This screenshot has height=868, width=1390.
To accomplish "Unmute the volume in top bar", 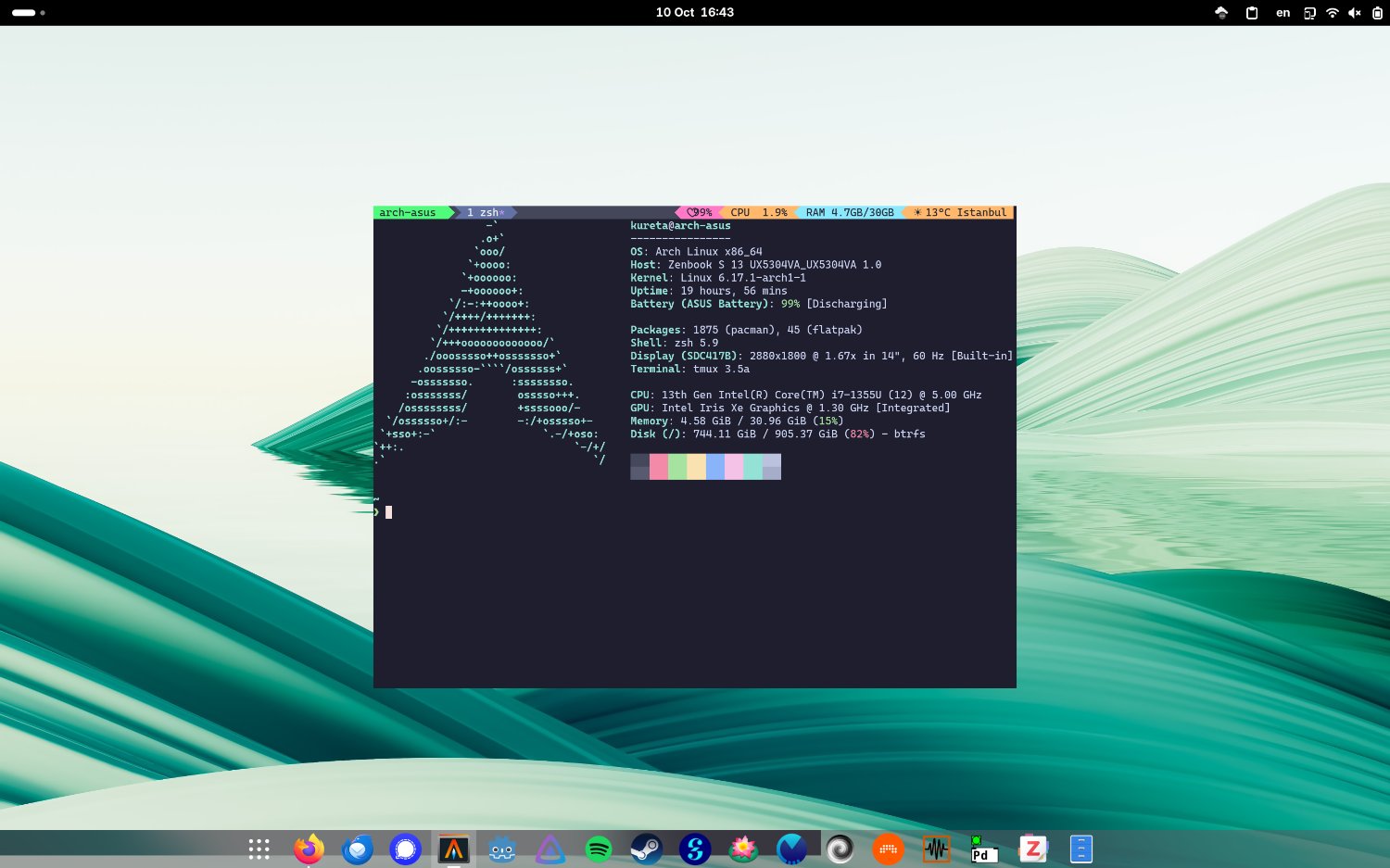I will [1354, 13].
